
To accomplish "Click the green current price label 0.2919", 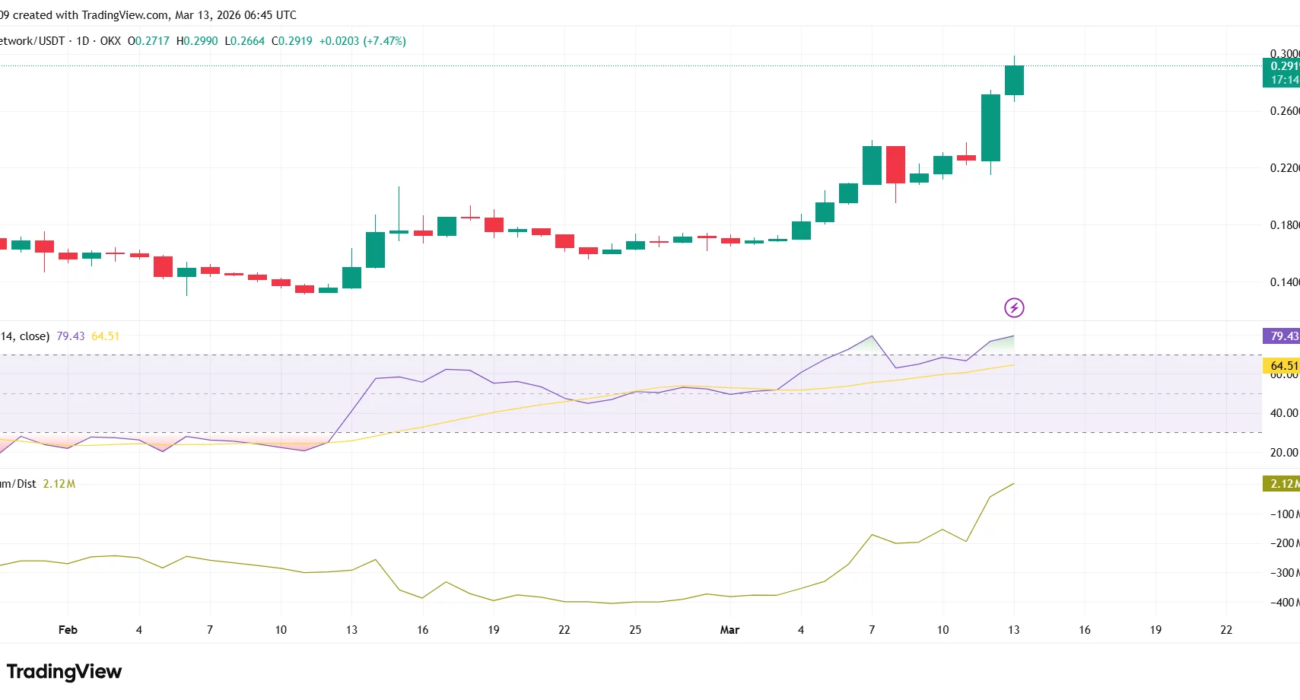I will (x=1280, y=66).
